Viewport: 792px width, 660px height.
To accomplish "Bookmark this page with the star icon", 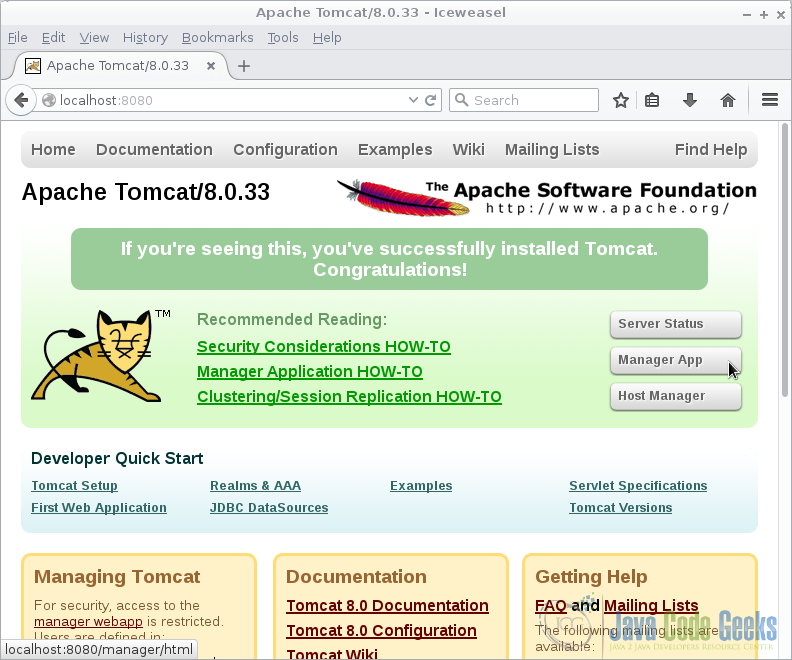I will pyautogui.click(x=620, y=100).
